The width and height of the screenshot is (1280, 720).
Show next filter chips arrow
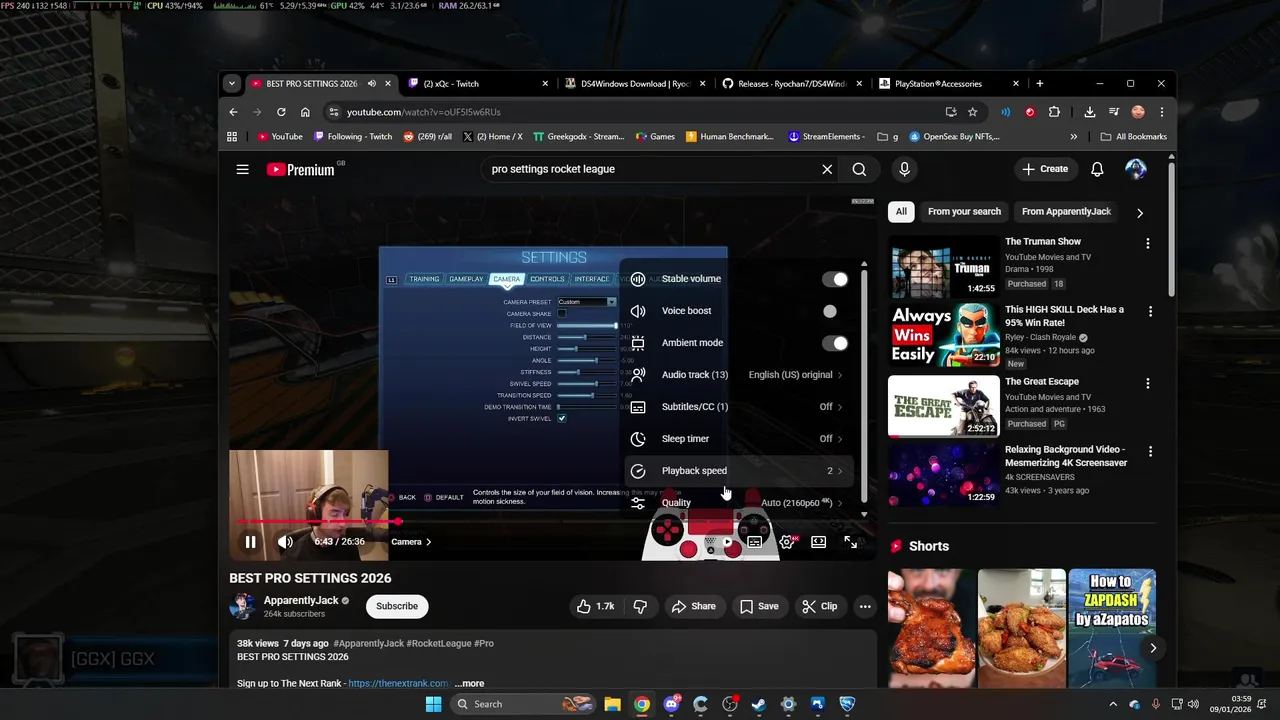click(x=1139, y=212)
